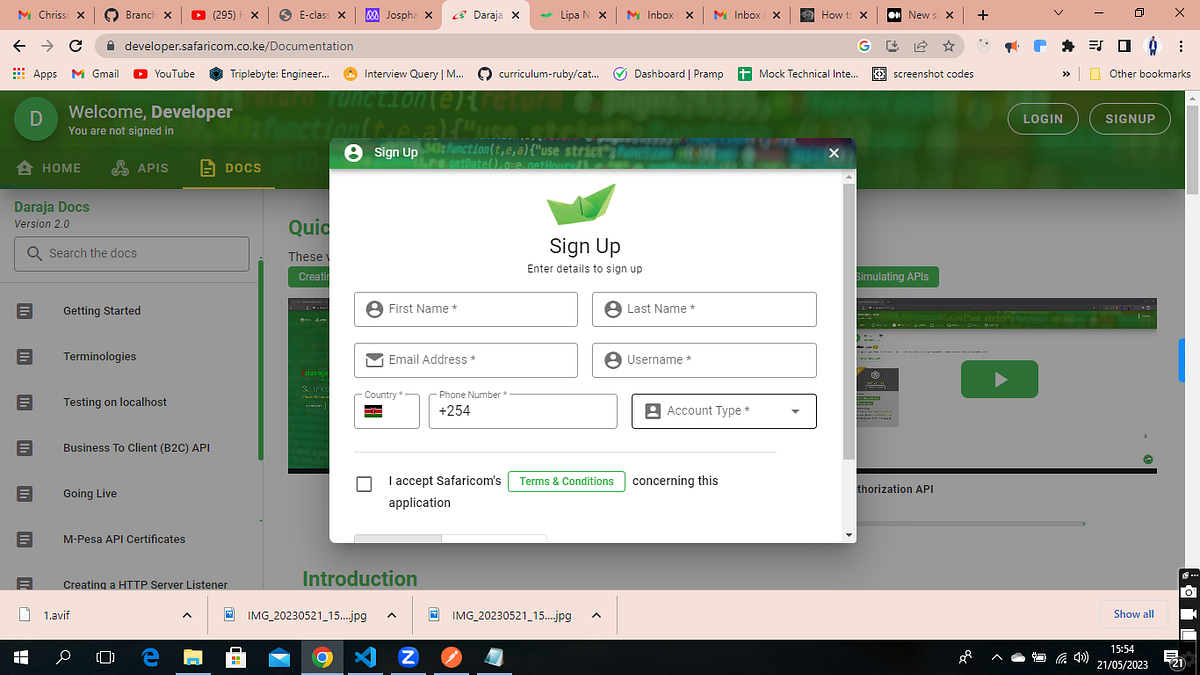Click the avatar icon in Sign Up header
1200x675 pixels.
[353, 152]
